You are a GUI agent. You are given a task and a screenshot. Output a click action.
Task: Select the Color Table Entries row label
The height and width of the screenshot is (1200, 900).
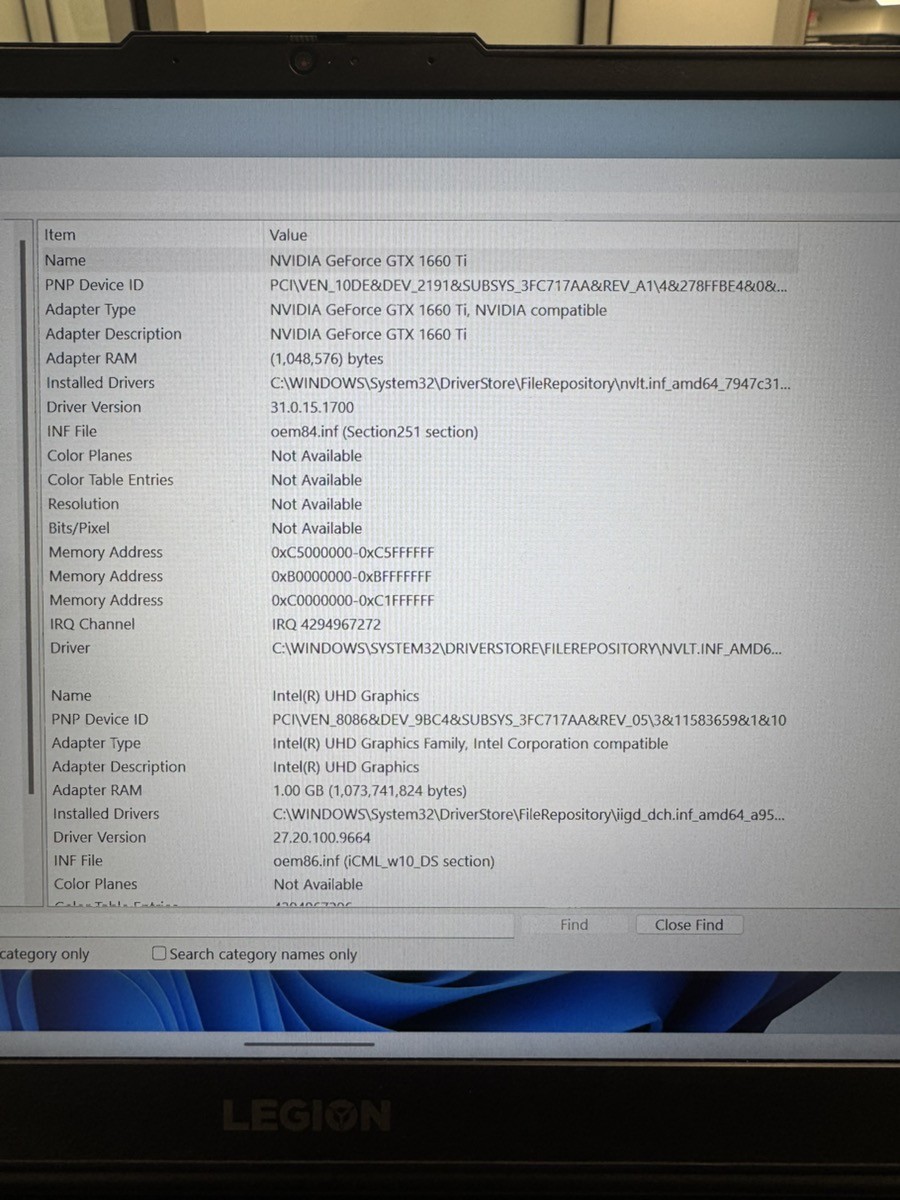pyautogui.click(x=110, y=480)
